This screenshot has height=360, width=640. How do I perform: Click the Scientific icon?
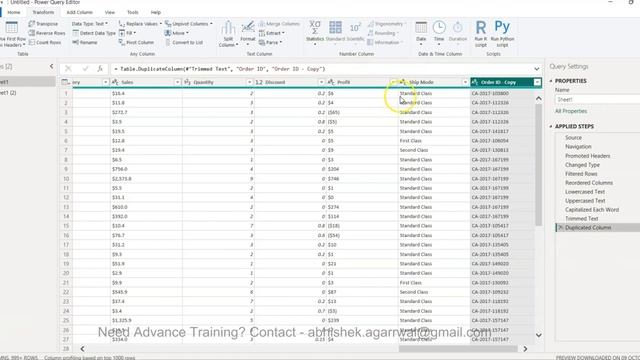click(355, 27)
